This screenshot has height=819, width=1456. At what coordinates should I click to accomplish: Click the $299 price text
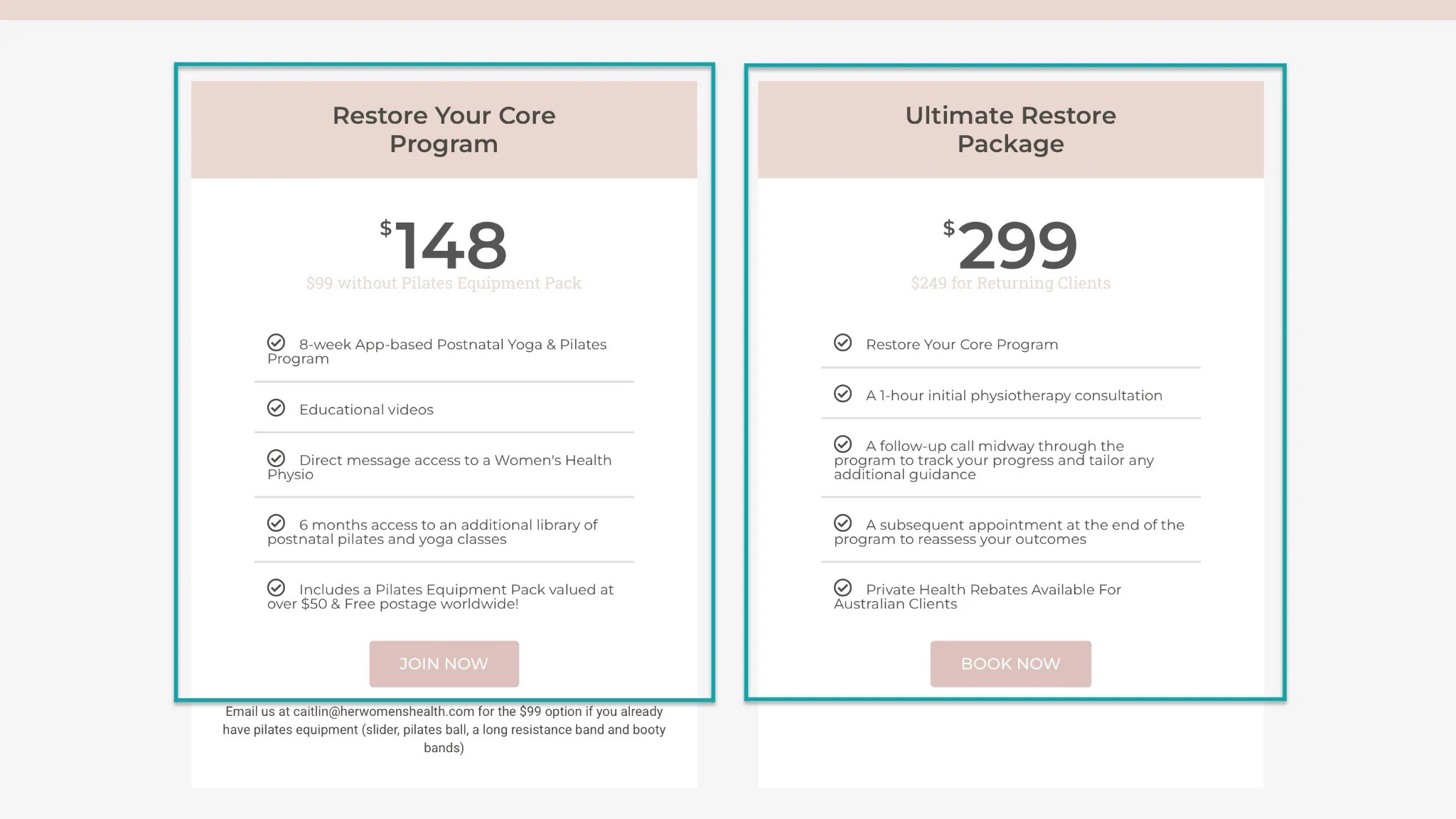point(1010,244)
